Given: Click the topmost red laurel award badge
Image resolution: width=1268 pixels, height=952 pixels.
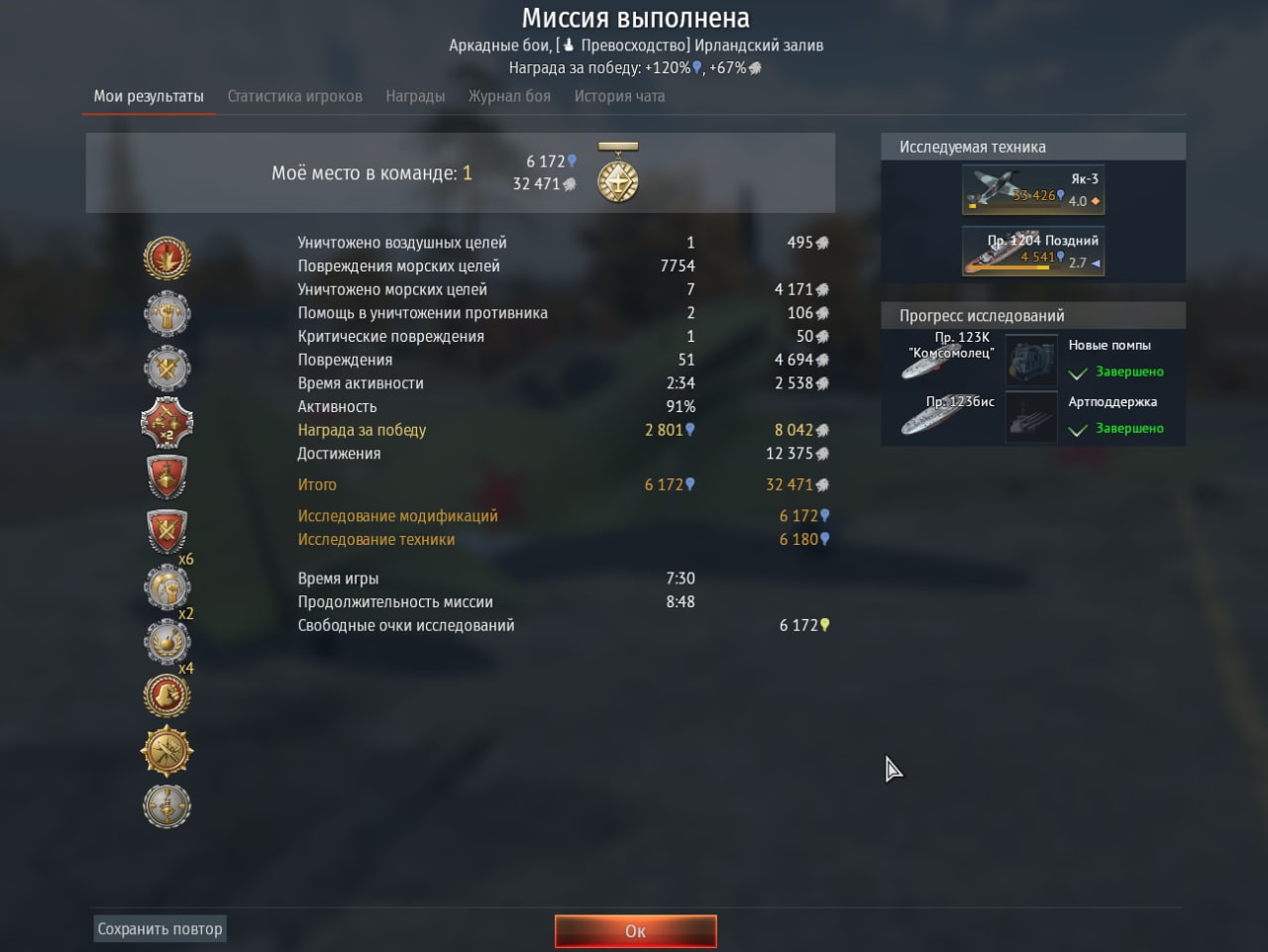Looking at the screenshot, I should click(x=166, y=259).
